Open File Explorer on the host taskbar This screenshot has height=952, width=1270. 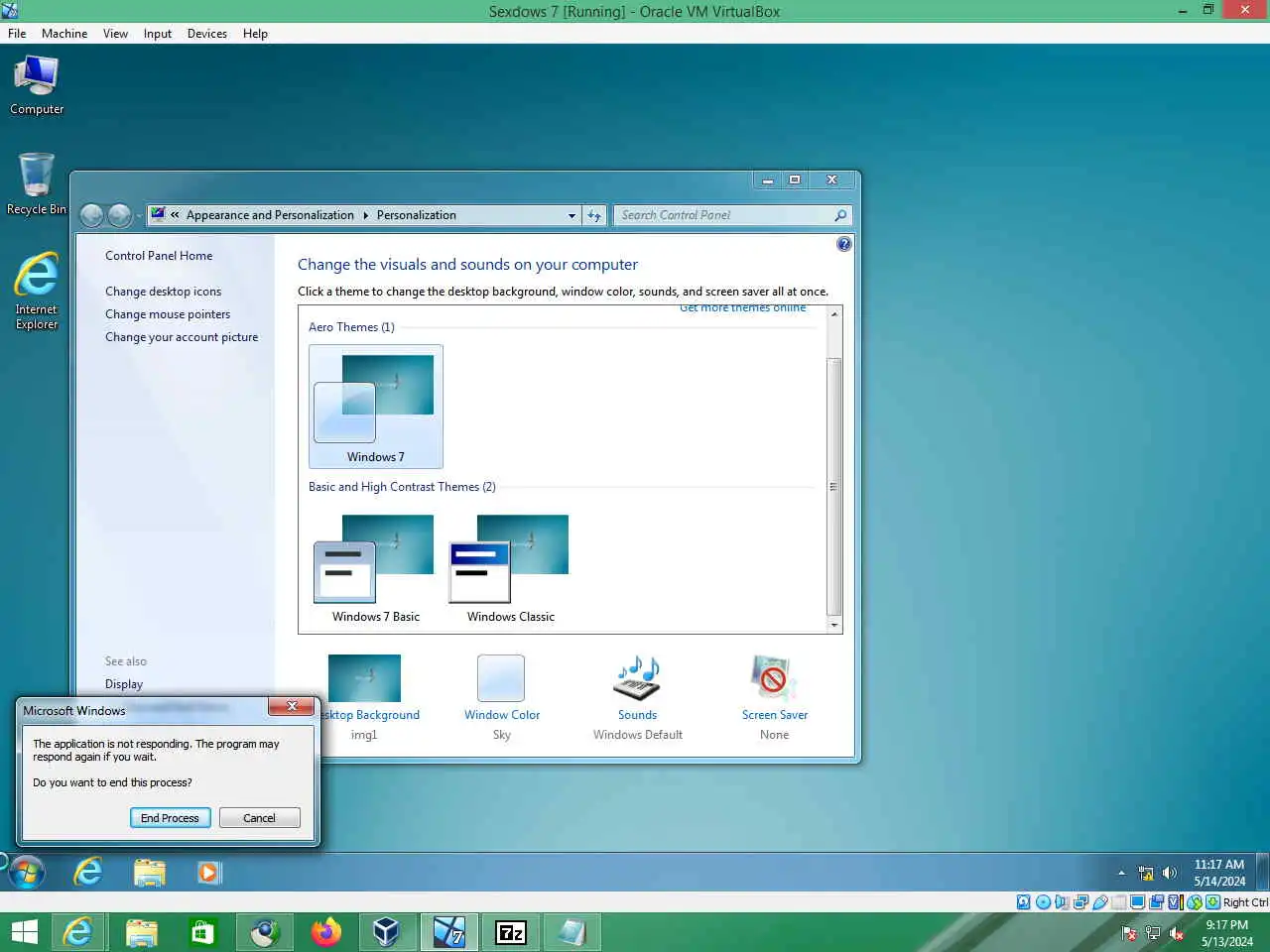click(141, 932)
